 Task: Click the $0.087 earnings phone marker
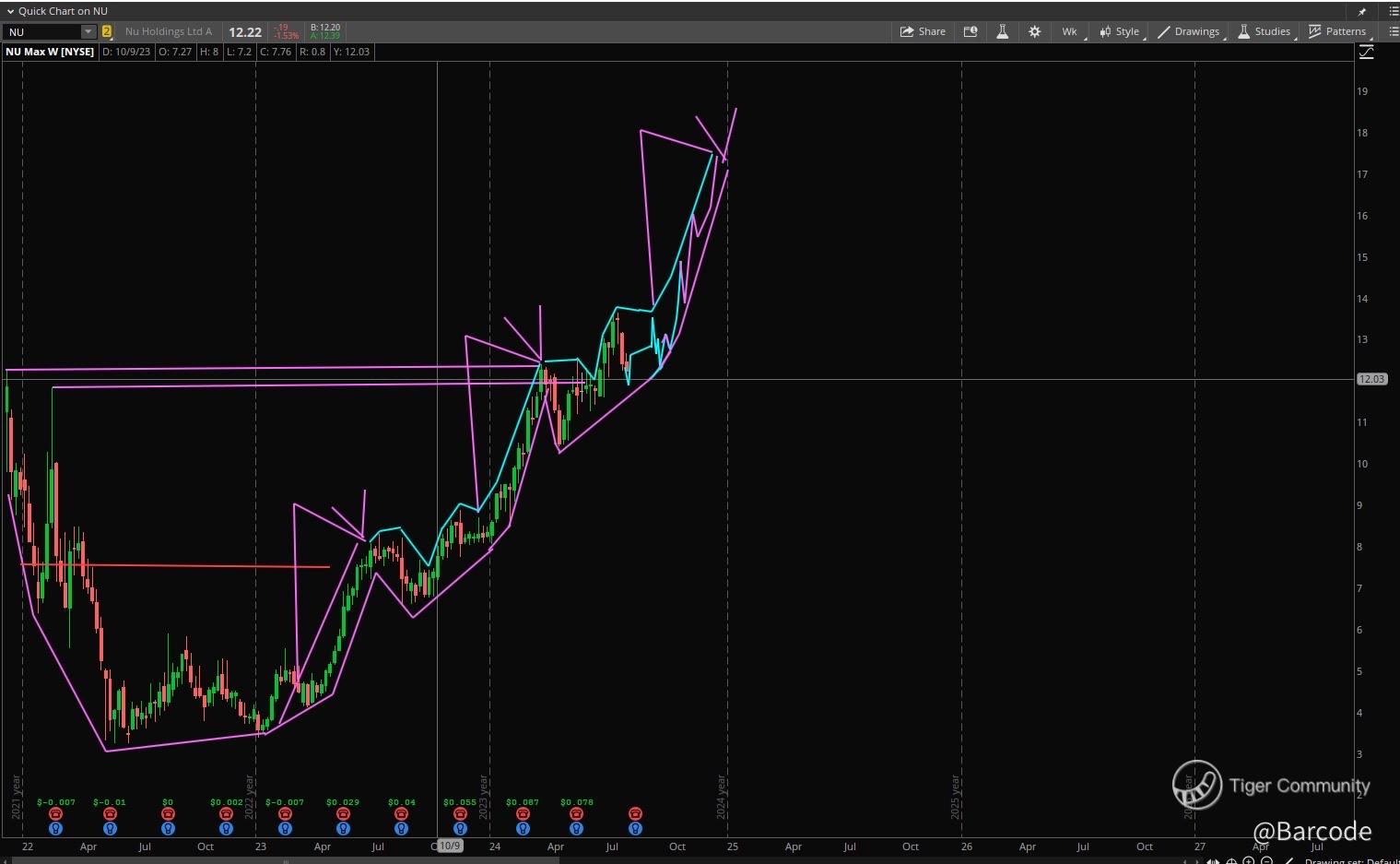pos(523,814)
